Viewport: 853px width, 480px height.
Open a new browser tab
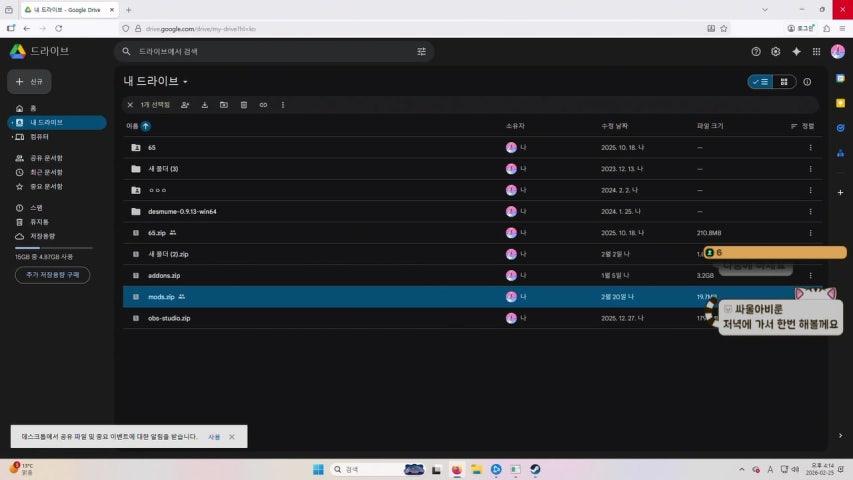[x=128, y=10]
